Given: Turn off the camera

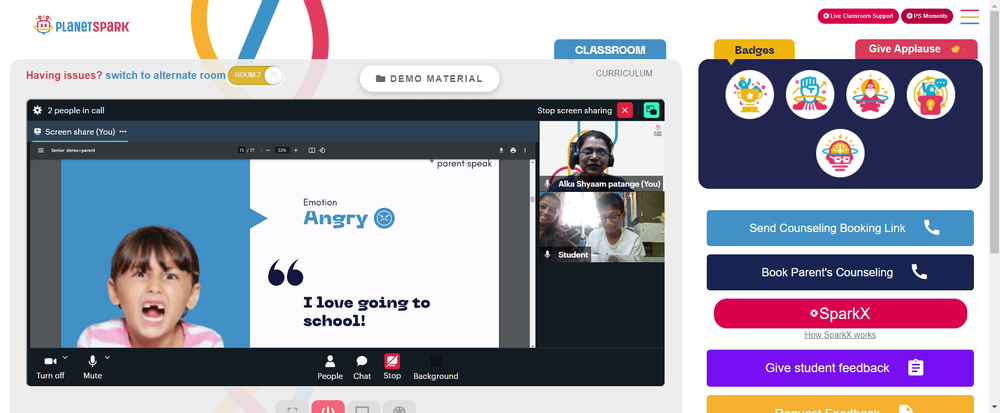Looking at the screenshot, I should (x=50, y=367).
